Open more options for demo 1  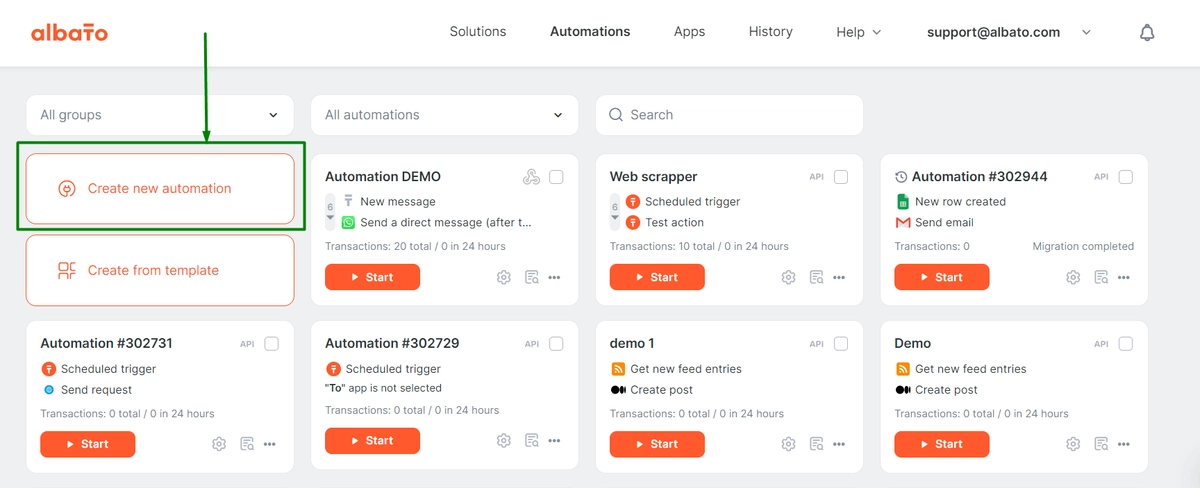[x=839, y=444]
